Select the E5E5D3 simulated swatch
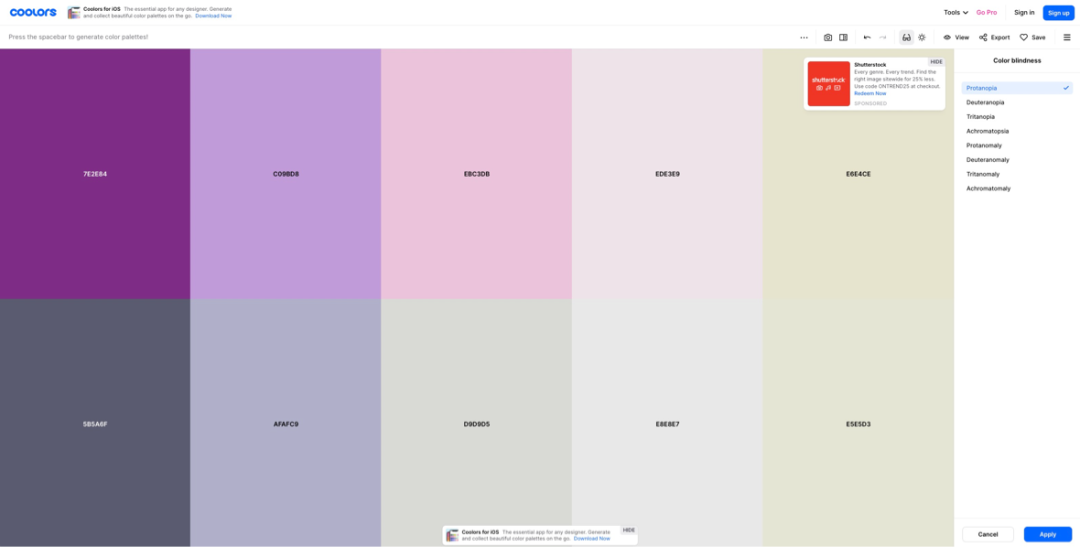 pyautogui.click(x=858, y=424)
